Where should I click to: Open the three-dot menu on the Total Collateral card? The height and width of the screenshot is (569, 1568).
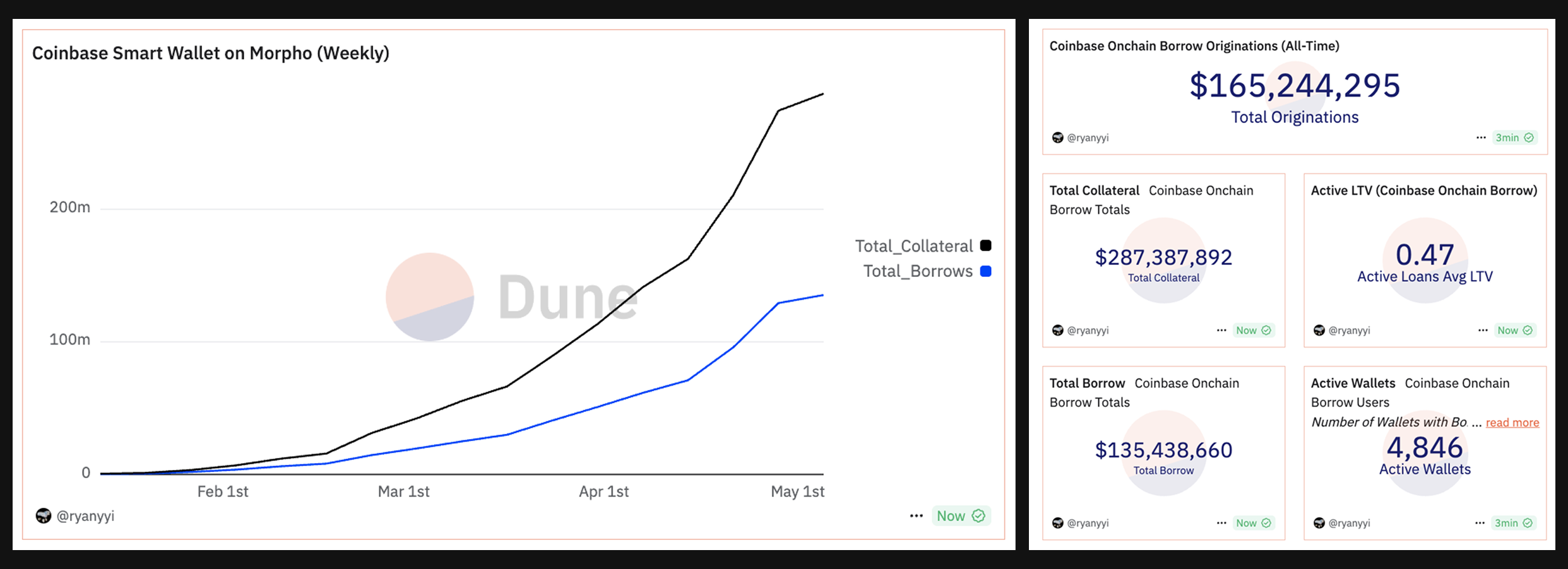point(1221,331)
